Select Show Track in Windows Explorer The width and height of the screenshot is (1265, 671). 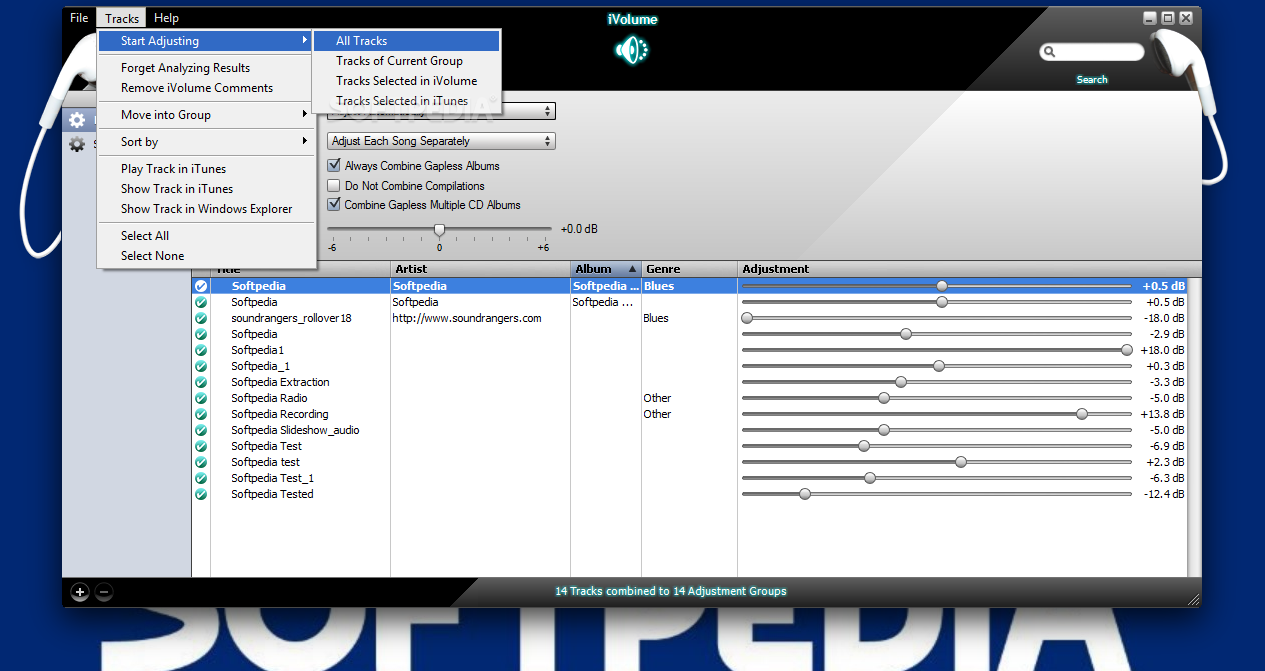[207, 209]
